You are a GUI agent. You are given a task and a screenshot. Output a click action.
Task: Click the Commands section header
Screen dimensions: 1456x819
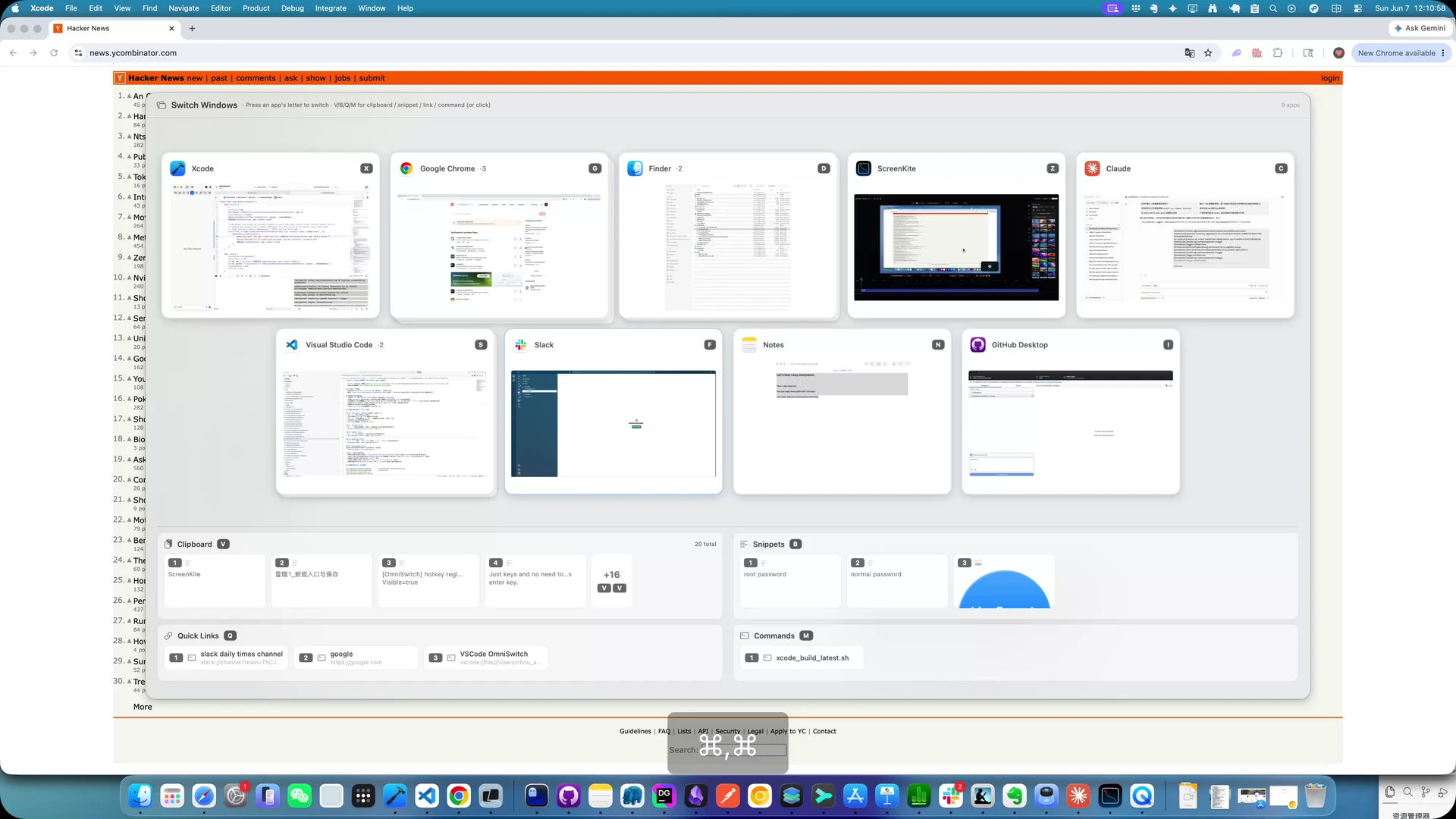tap(776, 635)
